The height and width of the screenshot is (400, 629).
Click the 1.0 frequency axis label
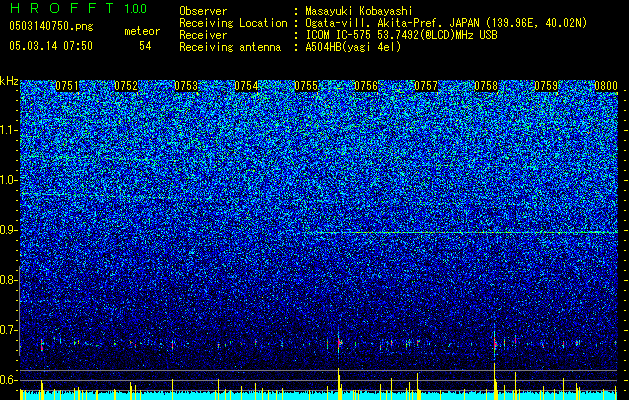(x=9, y=180)
